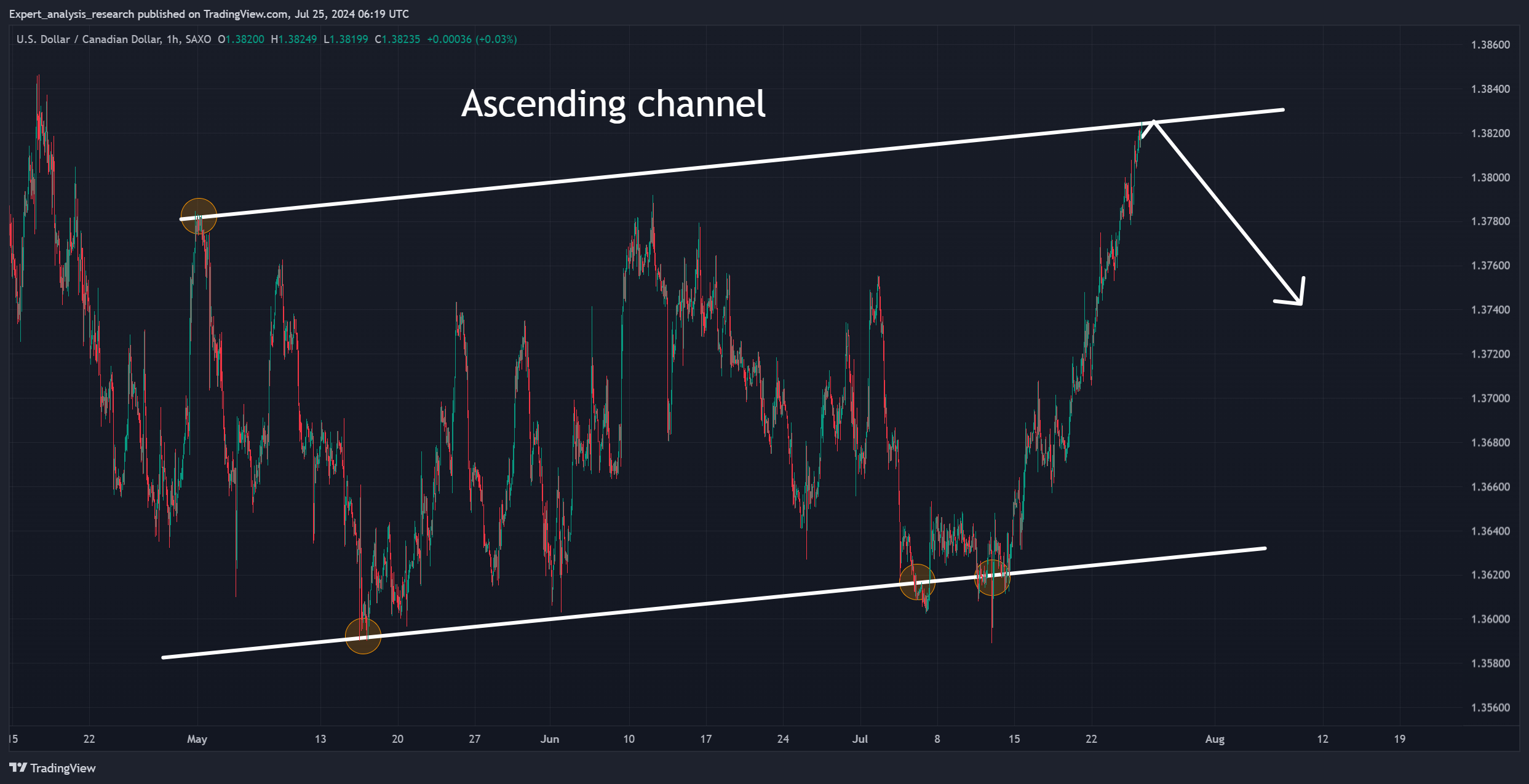The height and width of the screenshot is (784, 1529).
Task: Click the orange circle marker near July 8 low
Action: point(917,582)
